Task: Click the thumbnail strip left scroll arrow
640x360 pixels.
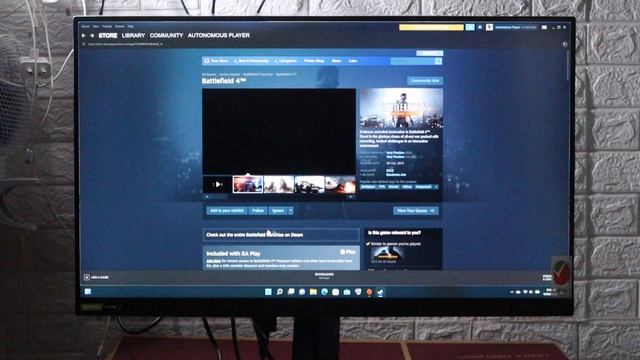Action: pyautogui.click(x=207, y=197)
